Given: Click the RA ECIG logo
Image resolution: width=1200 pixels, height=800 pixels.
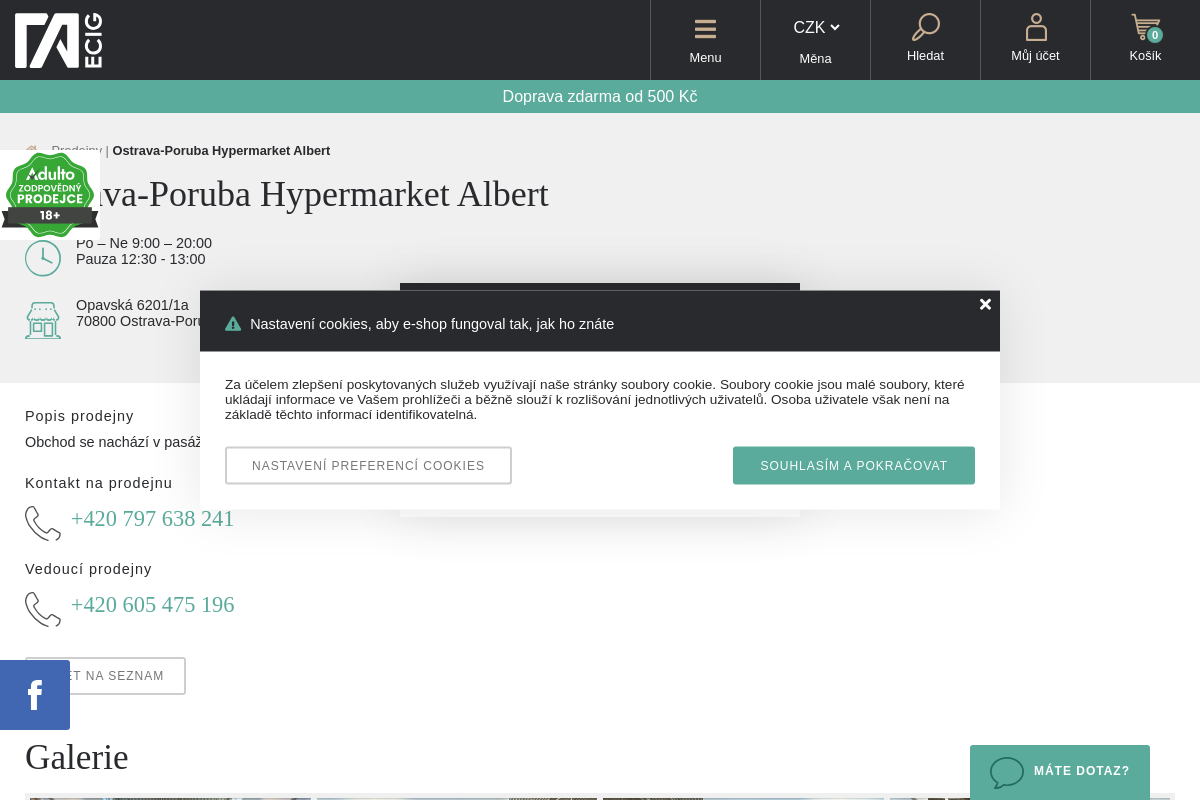Looking at the screenshot, I should [59, 40].
